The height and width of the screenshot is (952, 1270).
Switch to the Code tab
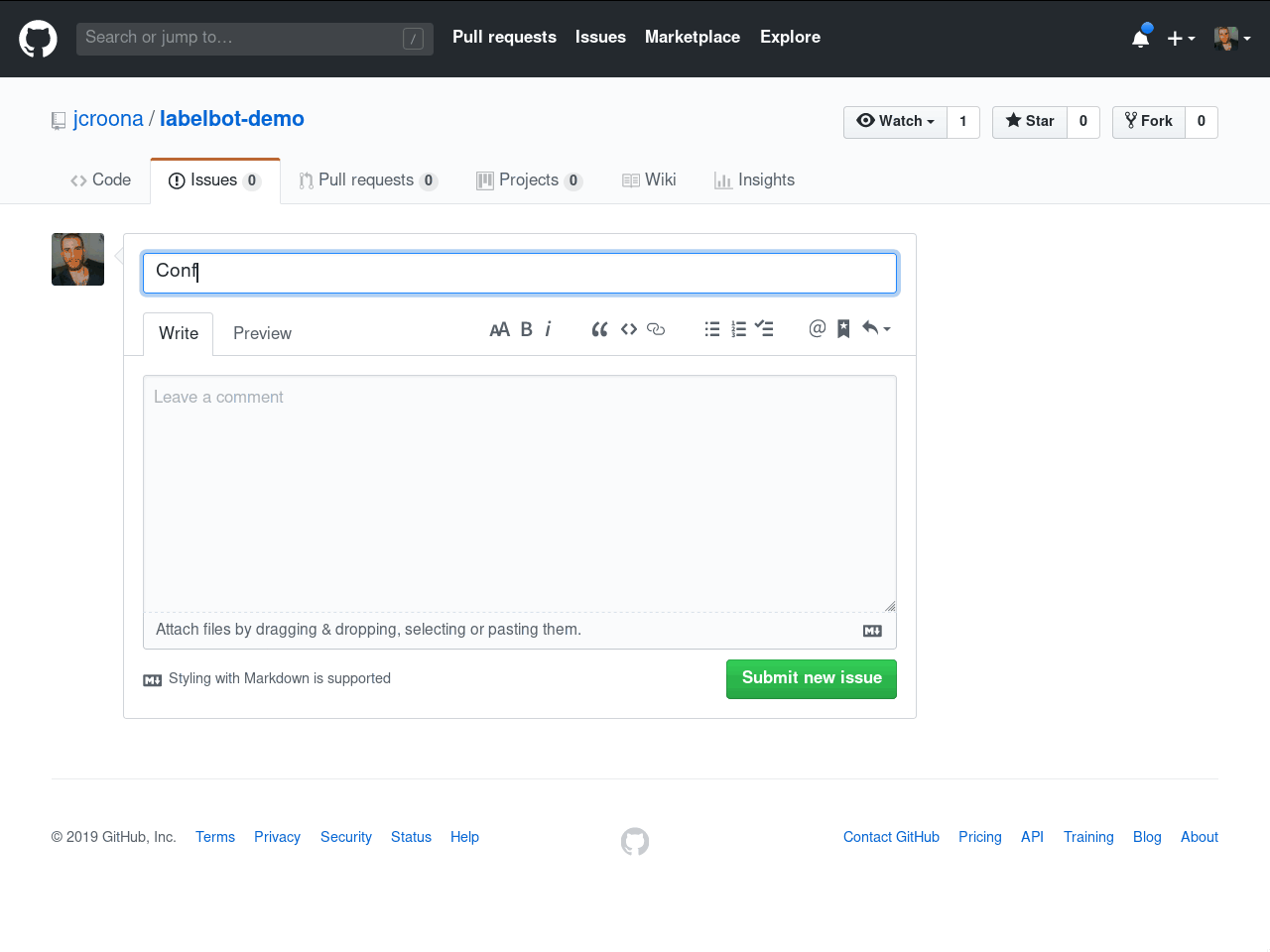click(x=100, y=180)
